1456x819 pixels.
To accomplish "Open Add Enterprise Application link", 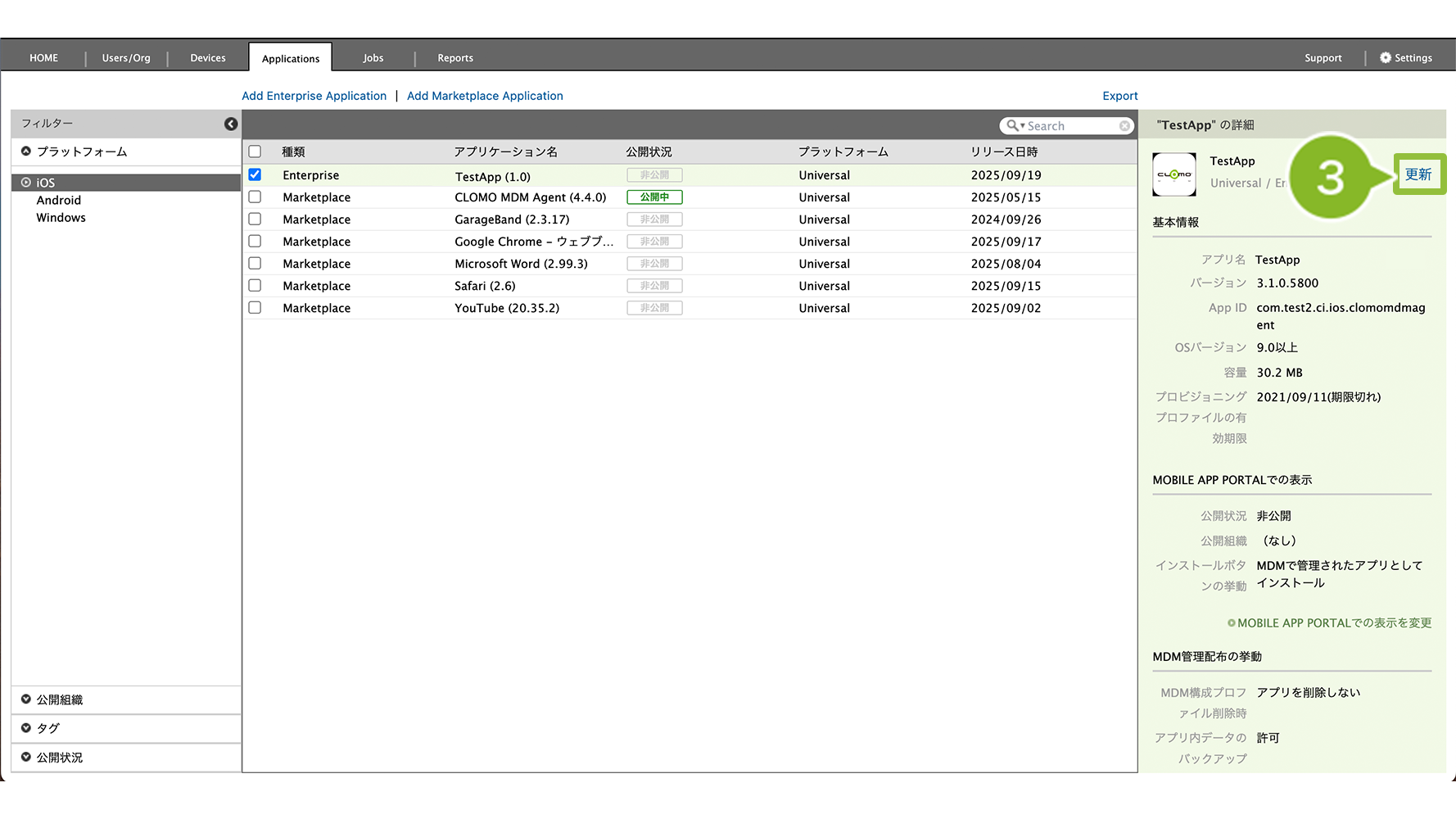I will (314, 96).
